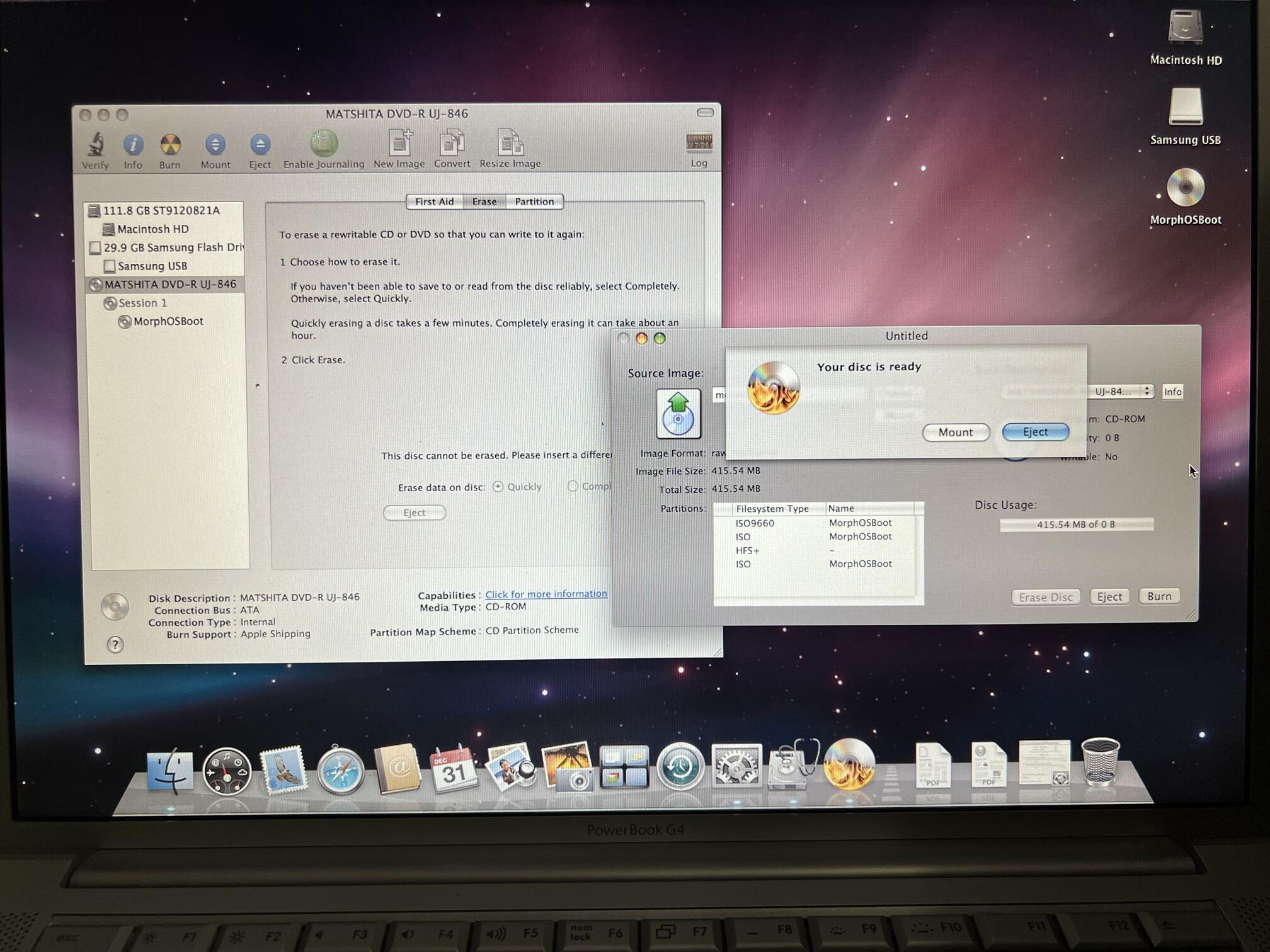The image size is (1270, 952).
Task: Click the Mount button in disc ready dialog
Action: [x=955, y=433]
